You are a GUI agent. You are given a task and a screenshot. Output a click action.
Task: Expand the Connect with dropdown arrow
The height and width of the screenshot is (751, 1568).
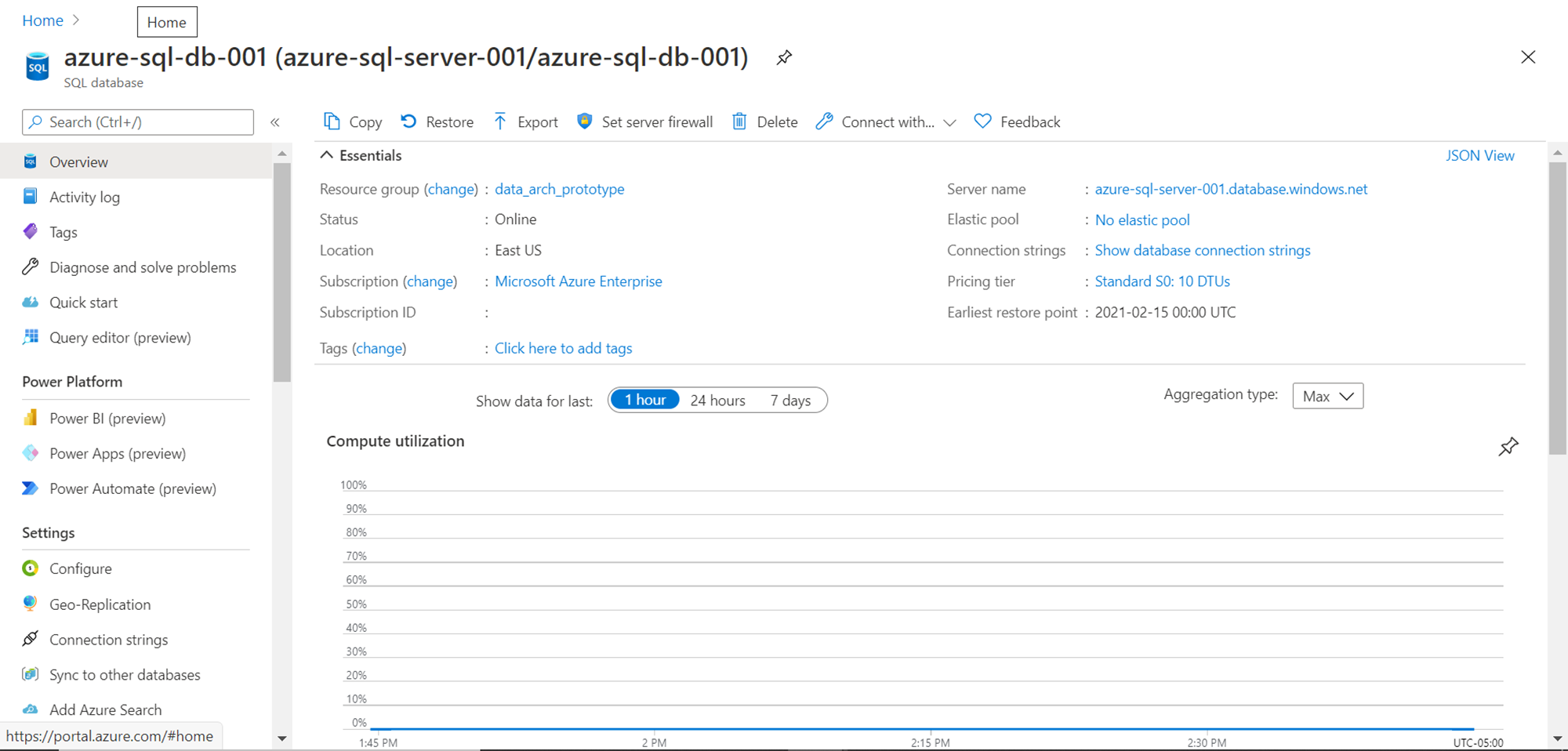949,122
